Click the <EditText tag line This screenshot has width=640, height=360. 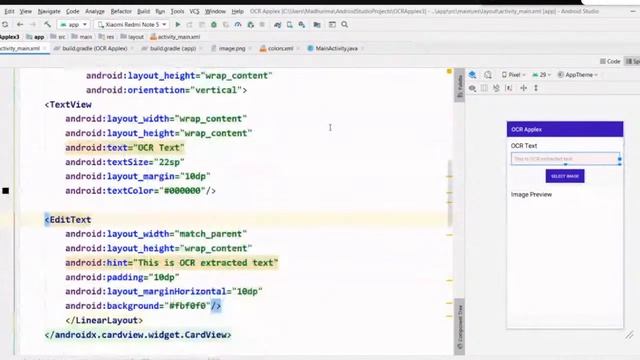pyautogui.click(x=68, y=220)
